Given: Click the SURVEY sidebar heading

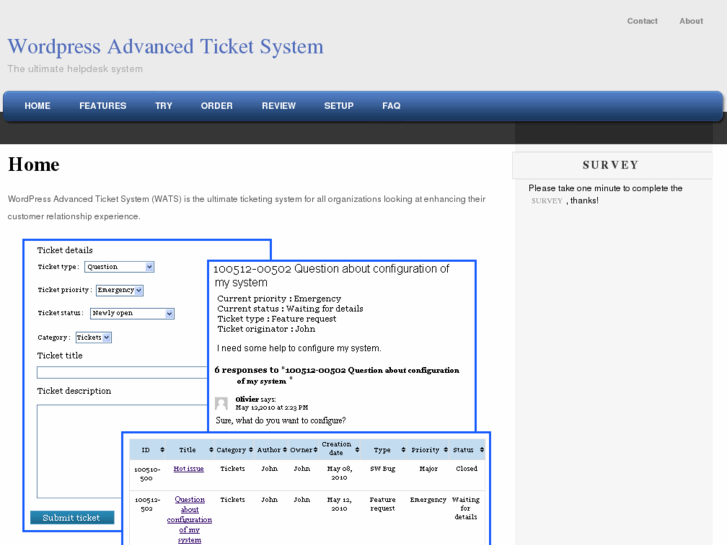Looking at the screenshot, I should [611, 165].
